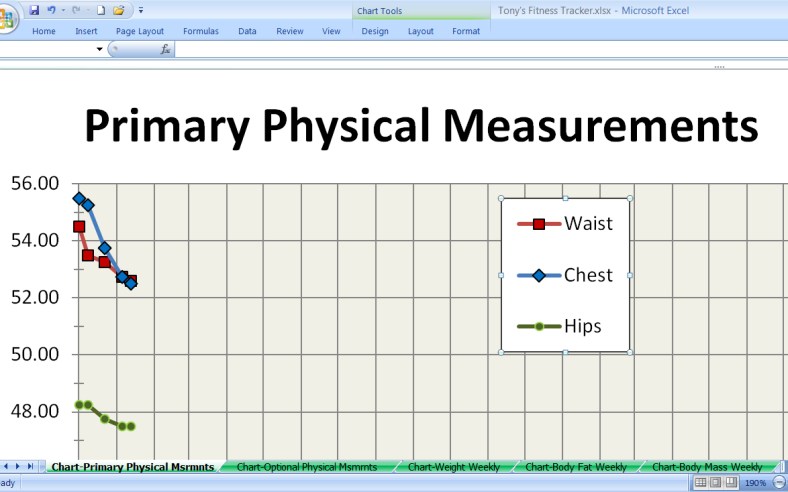Image resolution: width=788 pixels, height=492 pixels.
Task: Select the Primary Physical Measurements chart title
Action: click(x=421, y=125)
